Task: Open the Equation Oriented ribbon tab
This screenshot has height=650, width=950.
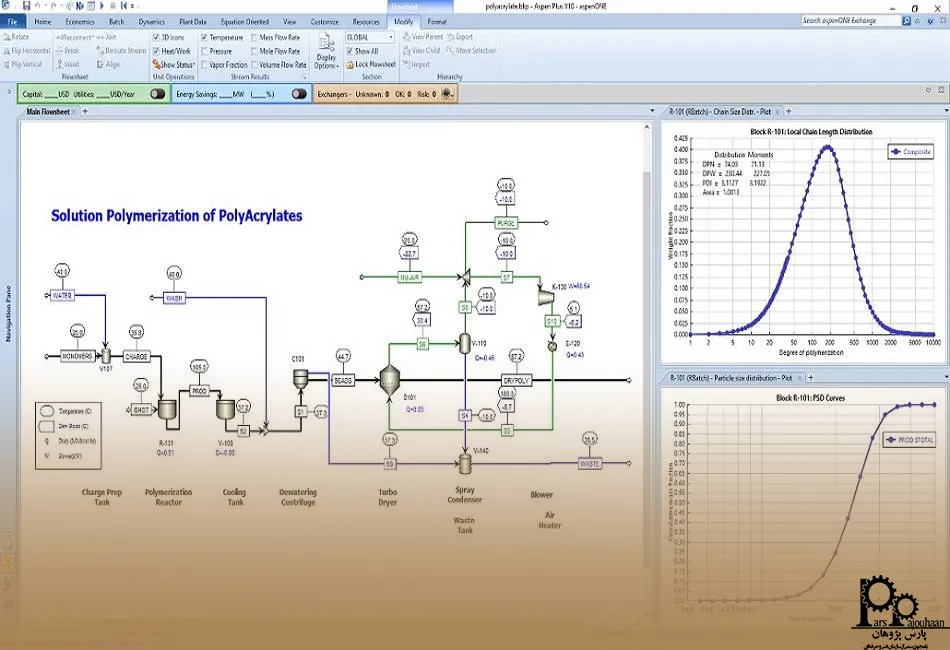Action: 245,21
